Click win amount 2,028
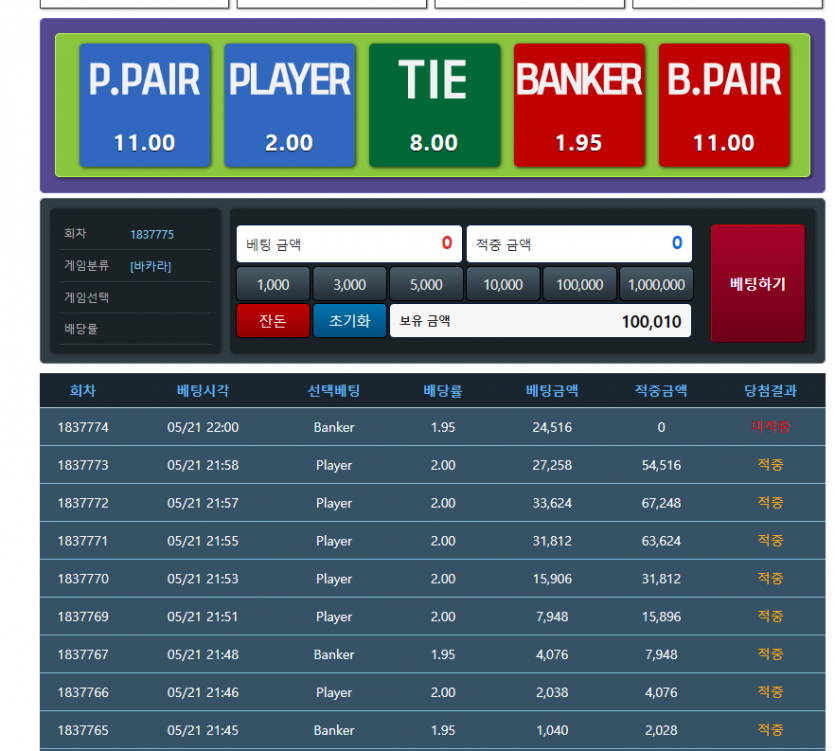The image size is (835, 751). tap(661, 730)
